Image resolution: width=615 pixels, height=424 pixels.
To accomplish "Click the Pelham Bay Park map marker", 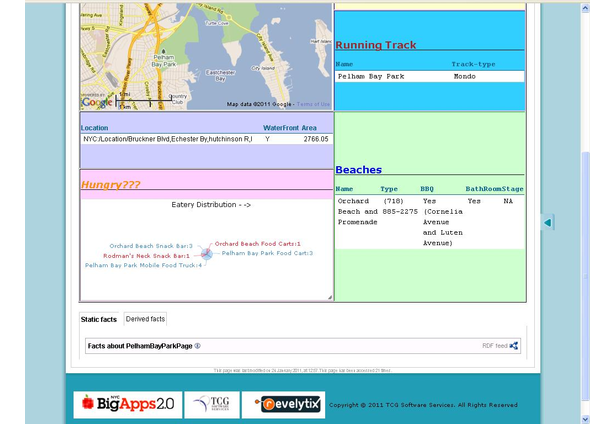I will (164, 51).
